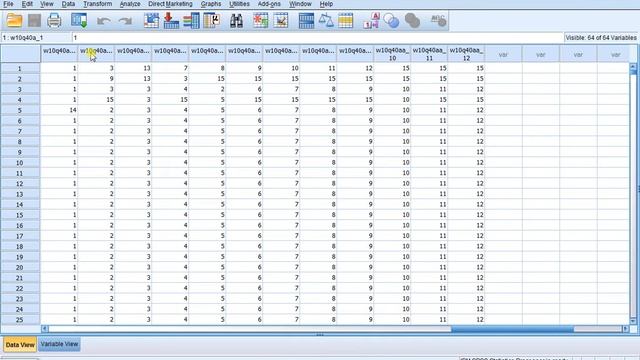Click the horizontal scrollbar right arrow
This screenshot has width=640, height=360.
click(625, 329)
